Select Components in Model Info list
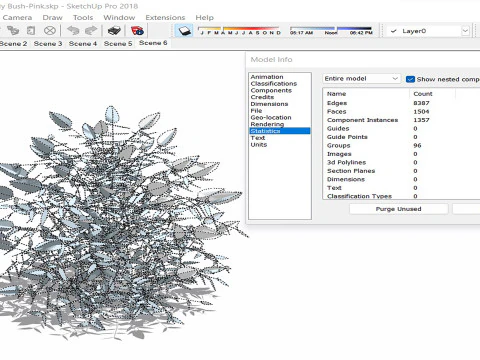 pyautogui.click(x=271, y=90)
